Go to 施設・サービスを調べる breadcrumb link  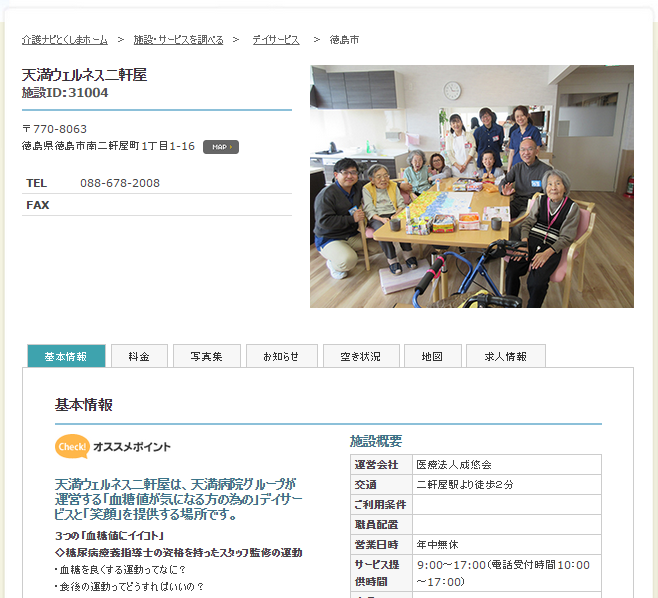[x=178, y=39]
